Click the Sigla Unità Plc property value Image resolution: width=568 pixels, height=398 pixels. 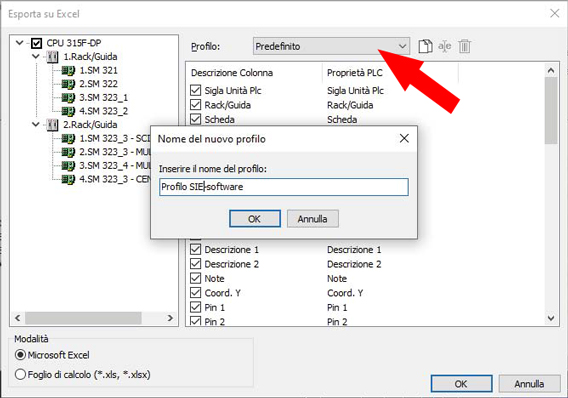point(355,90)
